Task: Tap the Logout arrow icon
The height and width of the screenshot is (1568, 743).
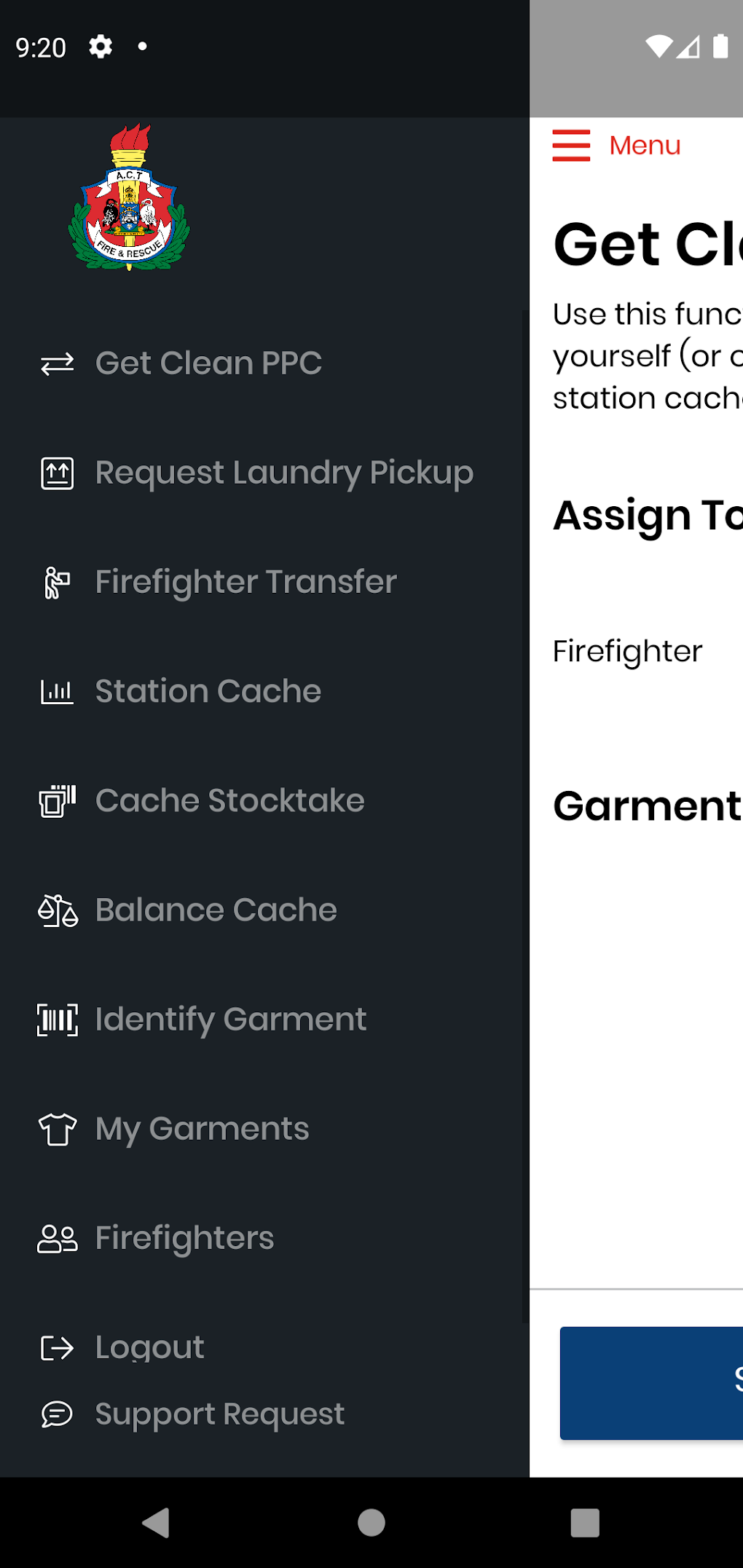Action: coord(57,1348)
